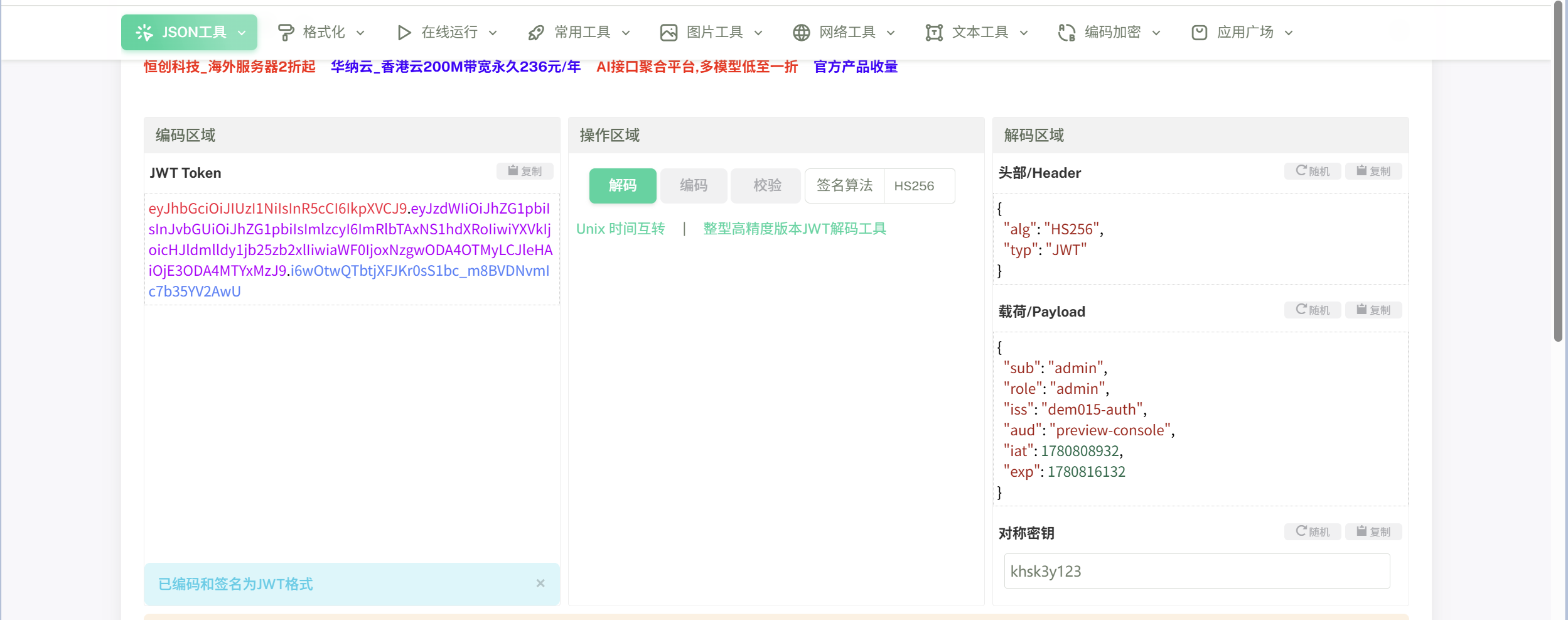Click the 文本工具 frame icon

[934, 33]
